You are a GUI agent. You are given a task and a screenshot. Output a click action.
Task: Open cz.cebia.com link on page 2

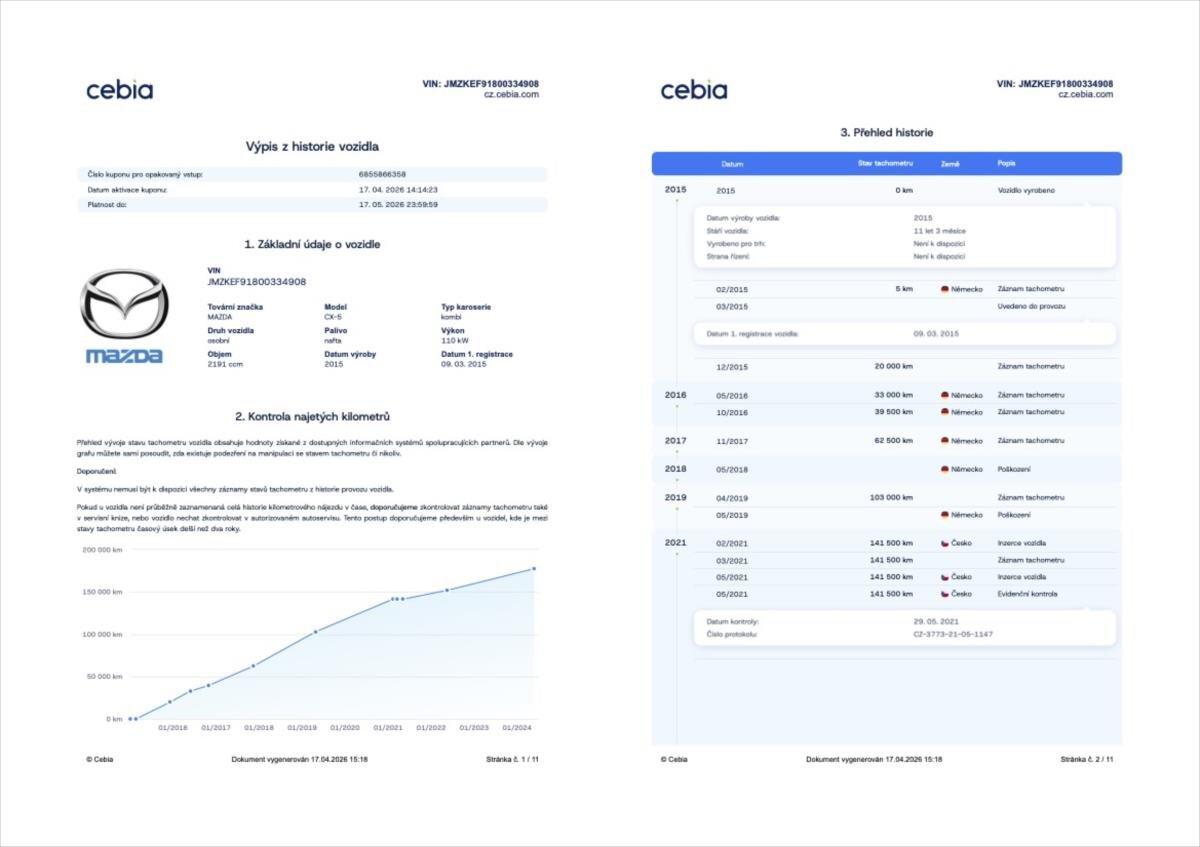pos(1085,95)
